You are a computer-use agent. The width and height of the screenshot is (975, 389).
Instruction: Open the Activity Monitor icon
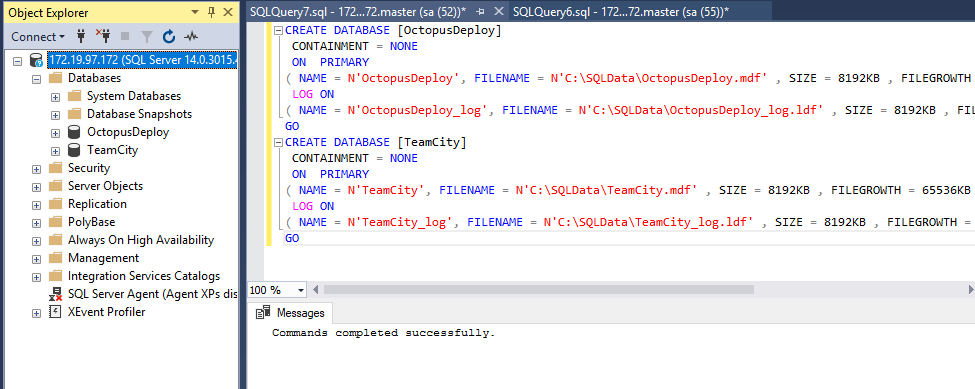point(190,37)
